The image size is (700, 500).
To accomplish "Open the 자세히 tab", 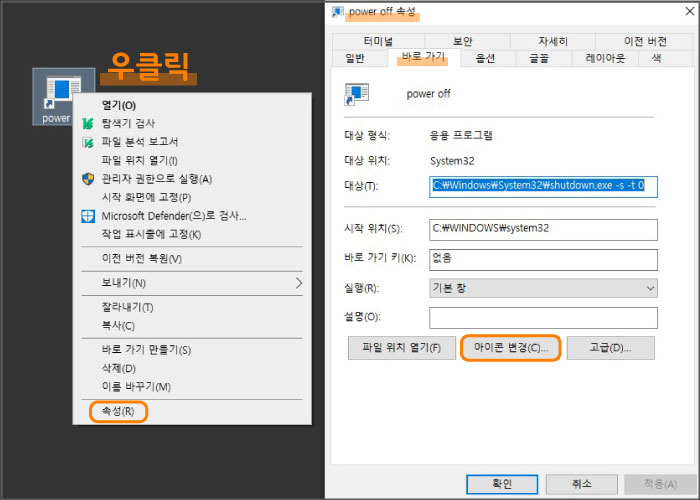I will 553,42.
